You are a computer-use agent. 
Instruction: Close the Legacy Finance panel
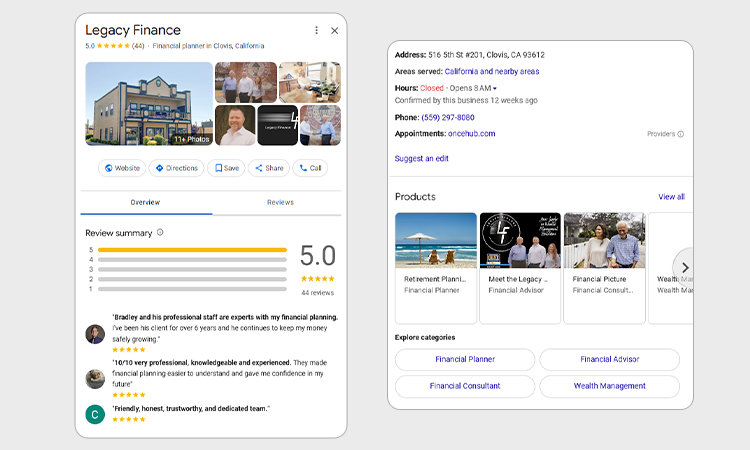[x=334, y=31]
